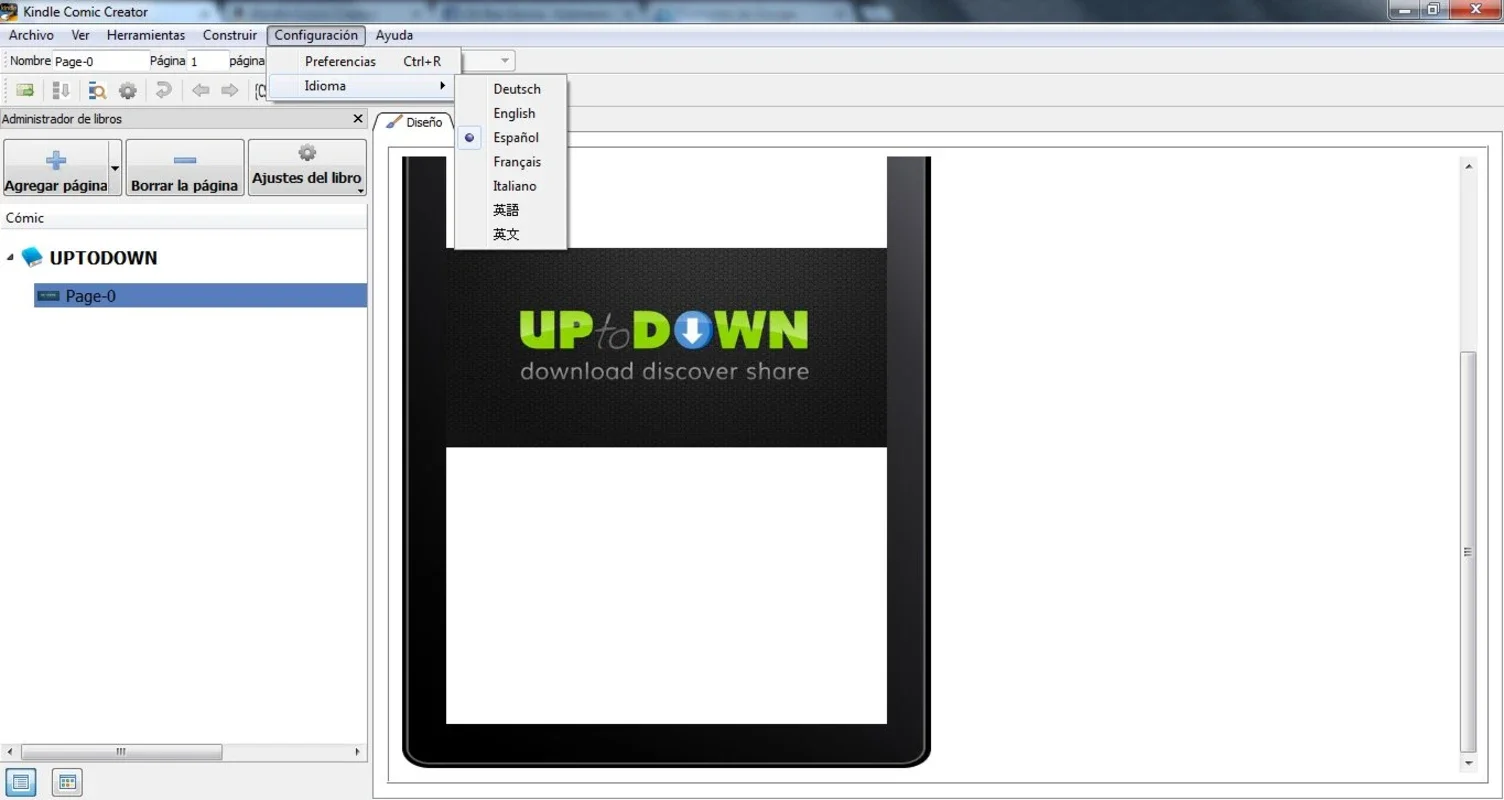
Task: Close the Administrador de libros panel
Action: click(358, 119)
